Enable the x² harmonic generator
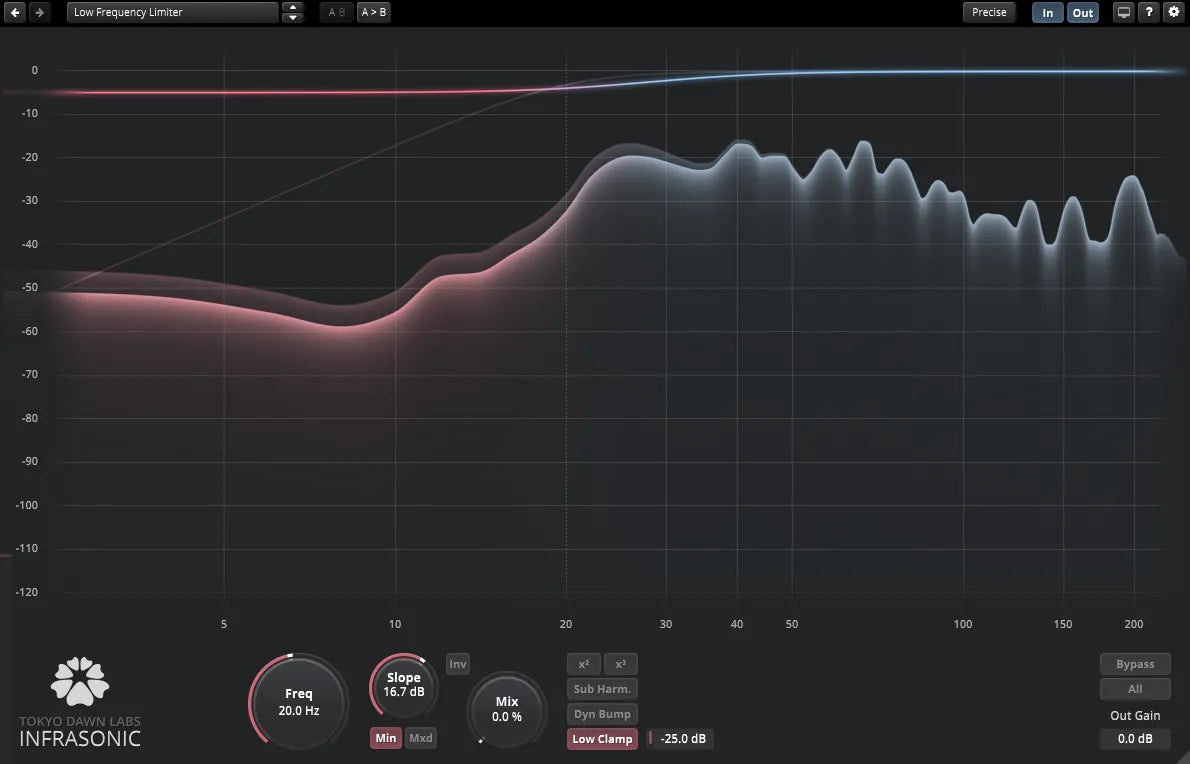This screenshot has width=1190, height=764. (x=583, y=663)
